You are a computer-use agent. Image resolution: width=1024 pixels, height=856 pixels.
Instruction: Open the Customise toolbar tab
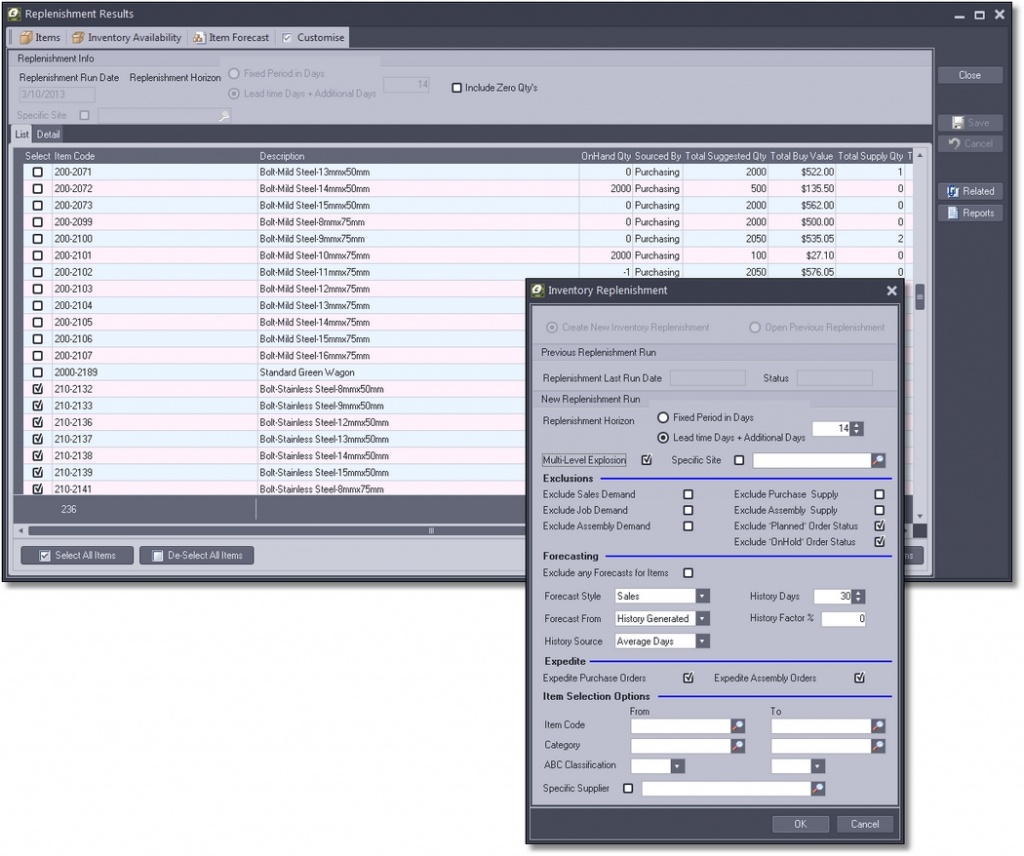pos(313,38)
